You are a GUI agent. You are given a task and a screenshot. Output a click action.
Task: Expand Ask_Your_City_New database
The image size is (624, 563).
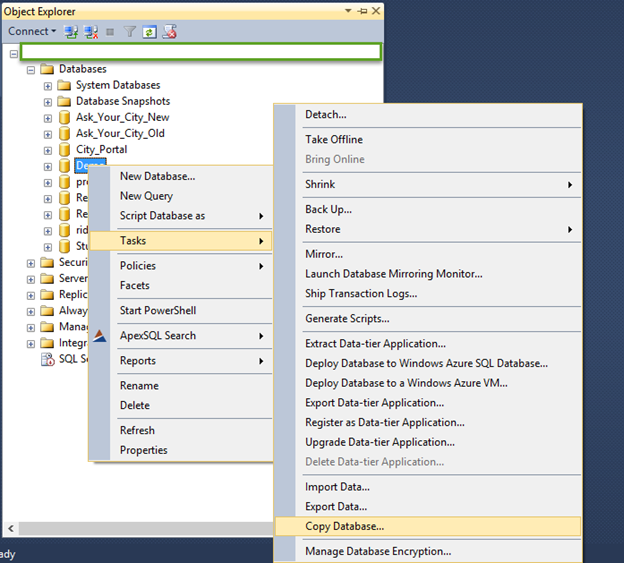tap(48, 118)
